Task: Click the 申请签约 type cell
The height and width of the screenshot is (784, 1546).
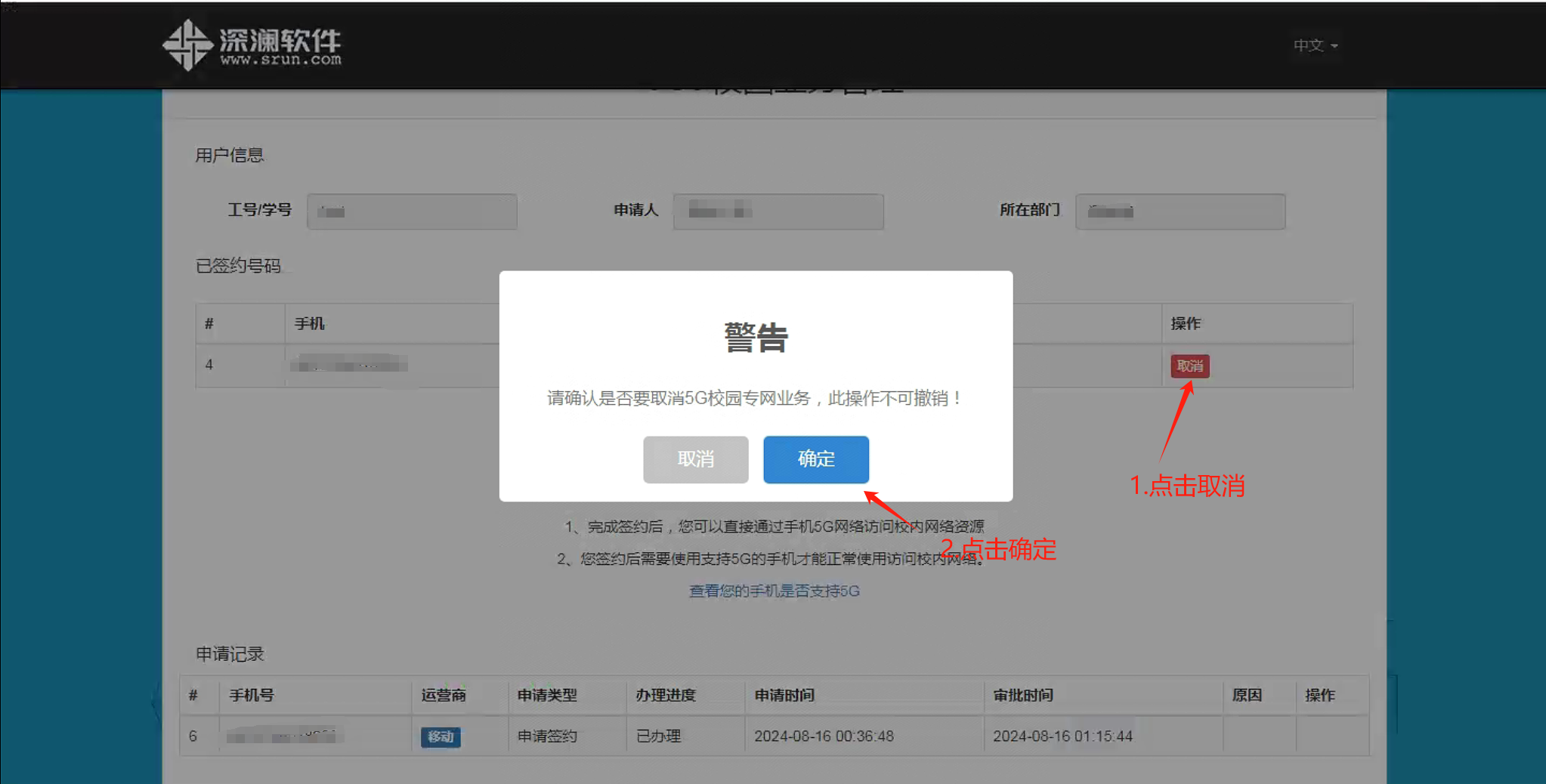Action: click(x=547, y=736)
